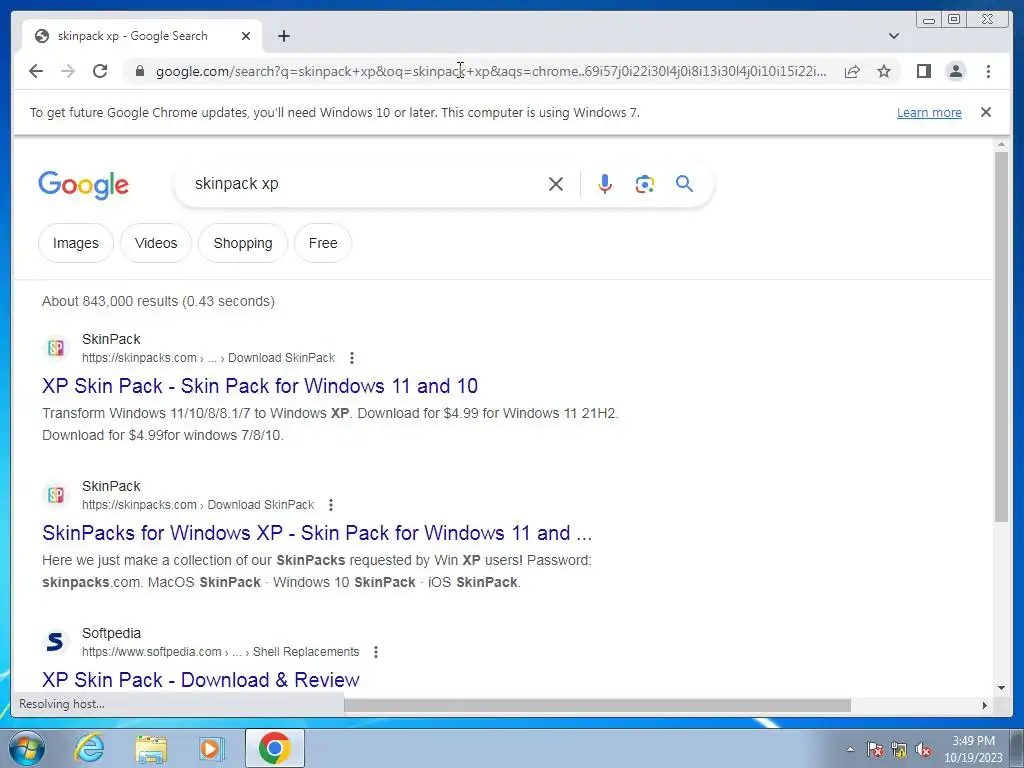Submit search with magnifier icon

point(684,184)
